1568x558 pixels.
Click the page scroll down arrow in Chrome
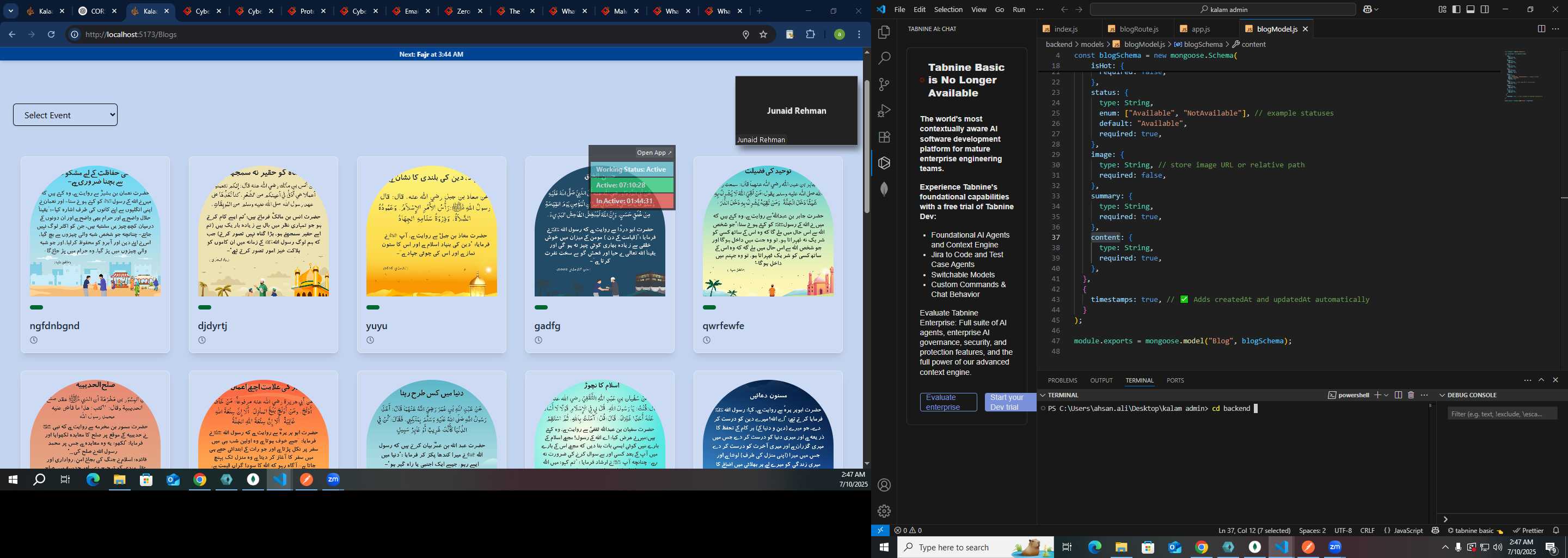click(867, 464)
